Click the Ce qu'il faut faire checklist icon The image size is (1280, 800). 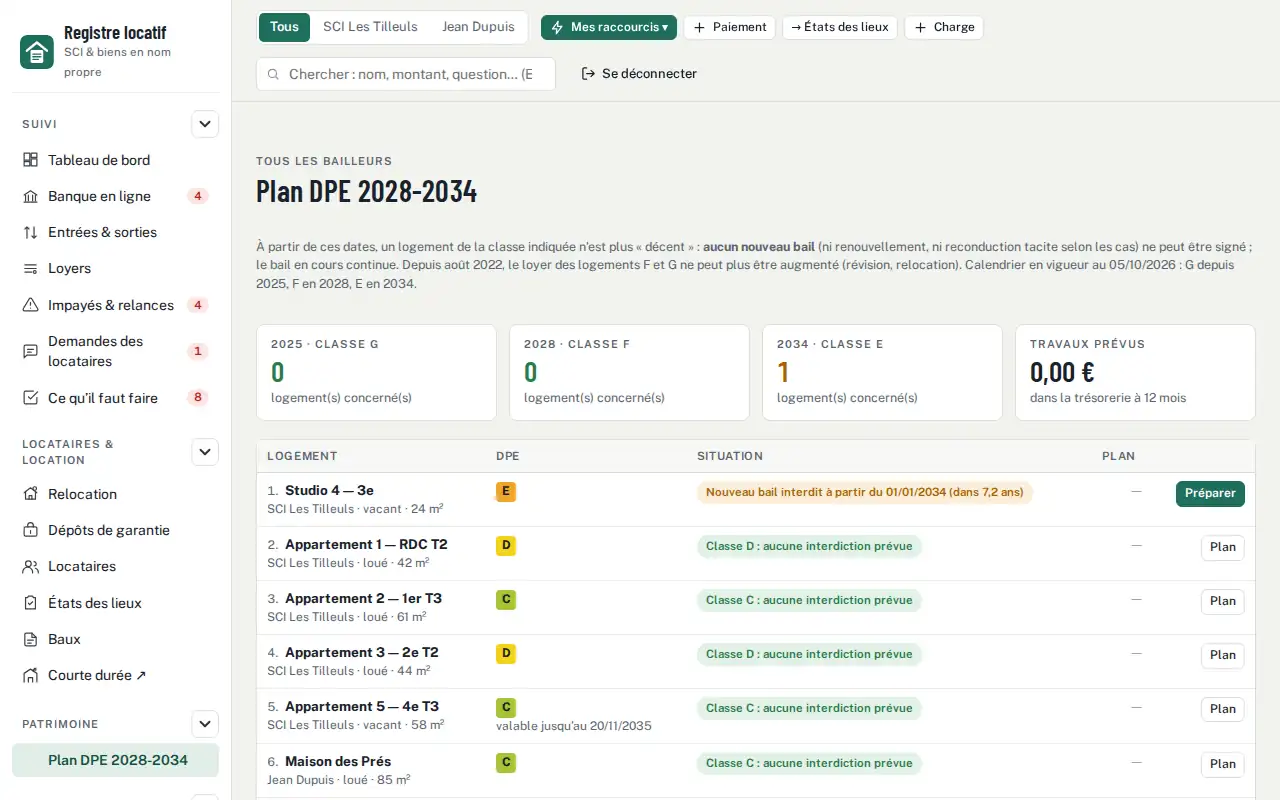point(30,398)
